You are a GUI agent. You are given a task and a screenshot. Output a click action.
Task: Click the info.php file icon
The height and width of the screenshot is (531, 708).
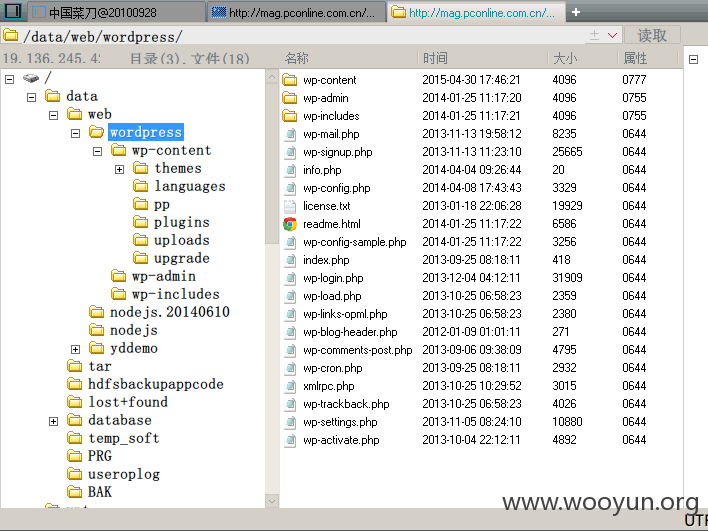click(x=290, y=170)
